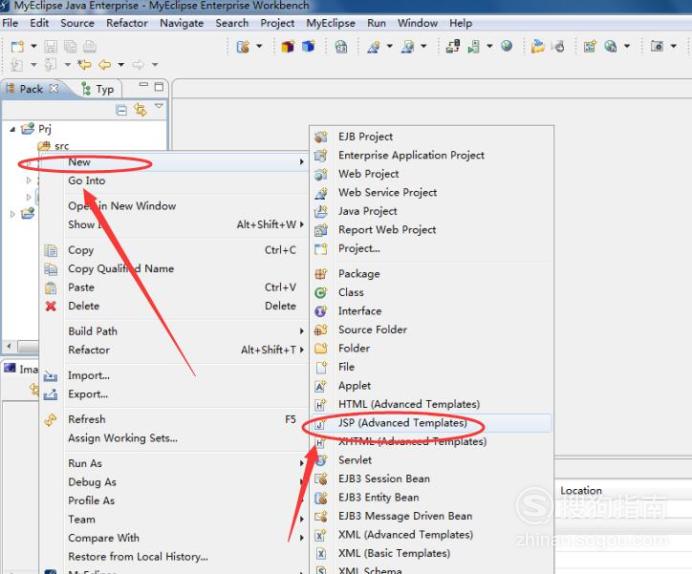Open the Project menu
The image size is (692, 574).
[277, 23]
